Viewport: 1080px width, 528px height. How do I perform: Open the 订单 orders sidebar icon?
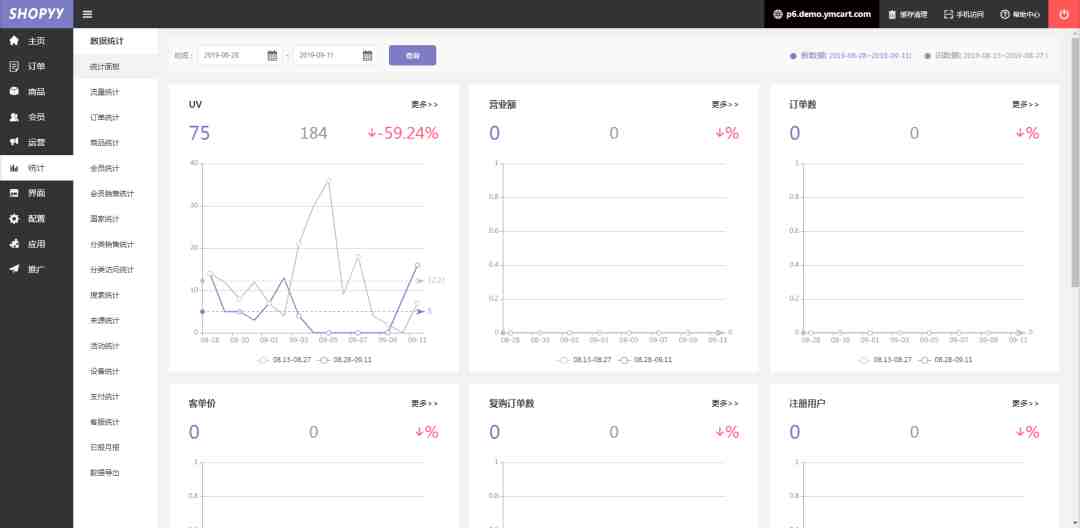click(x=14, y=66)
